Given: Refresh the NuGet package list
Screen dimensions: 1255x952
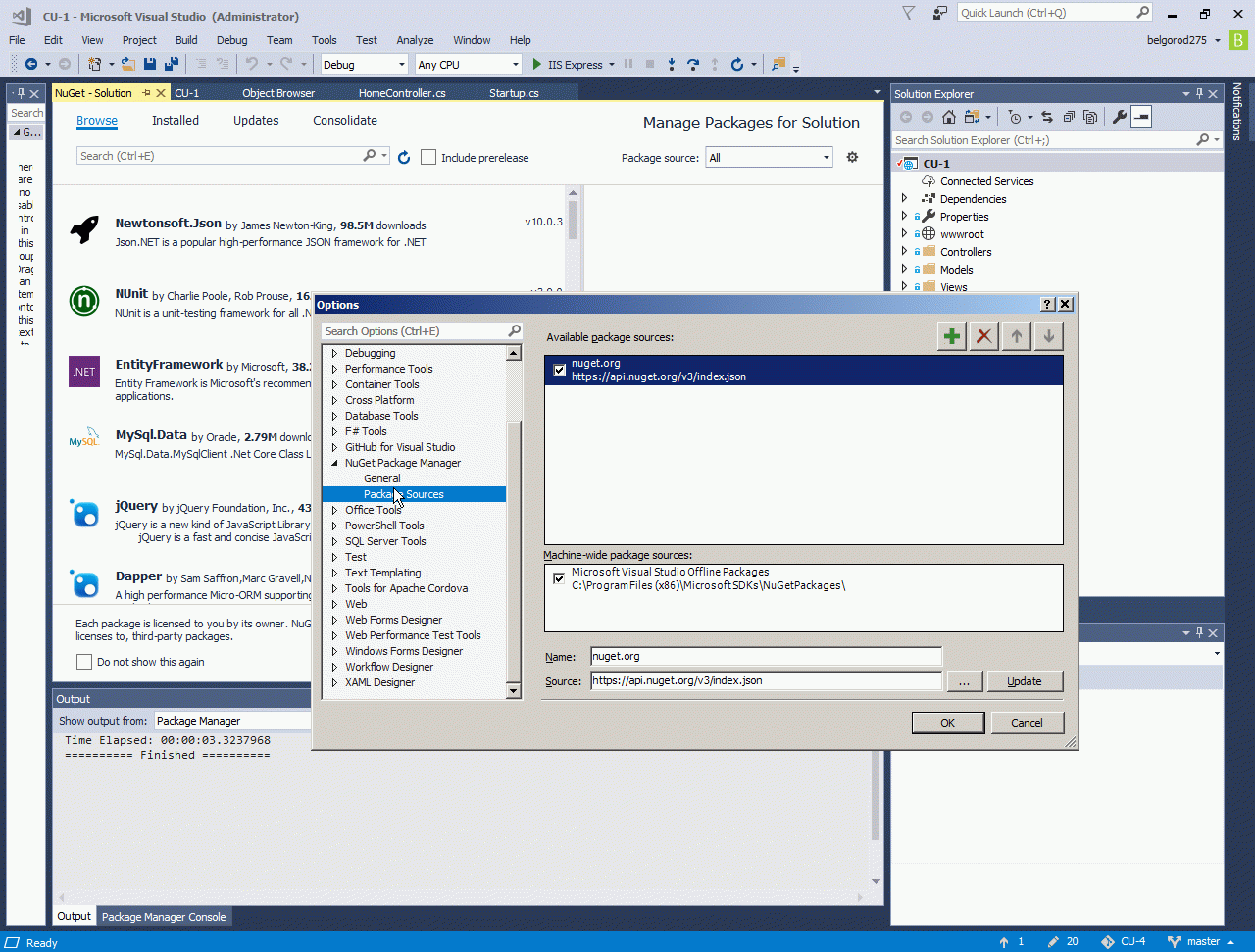Looking at the screenshot, I should pyautogui.click(x=404, y=157).
